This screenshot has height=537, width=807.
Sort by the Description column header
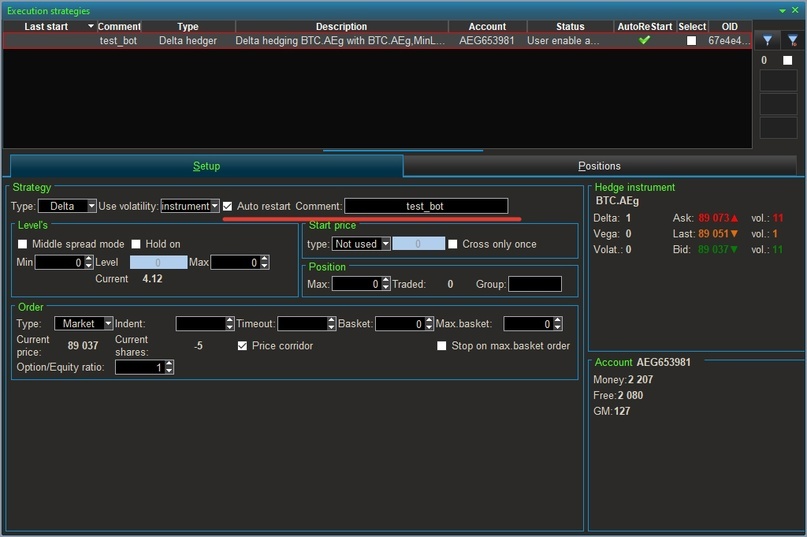pyautogui.click(x=341, y=26)
